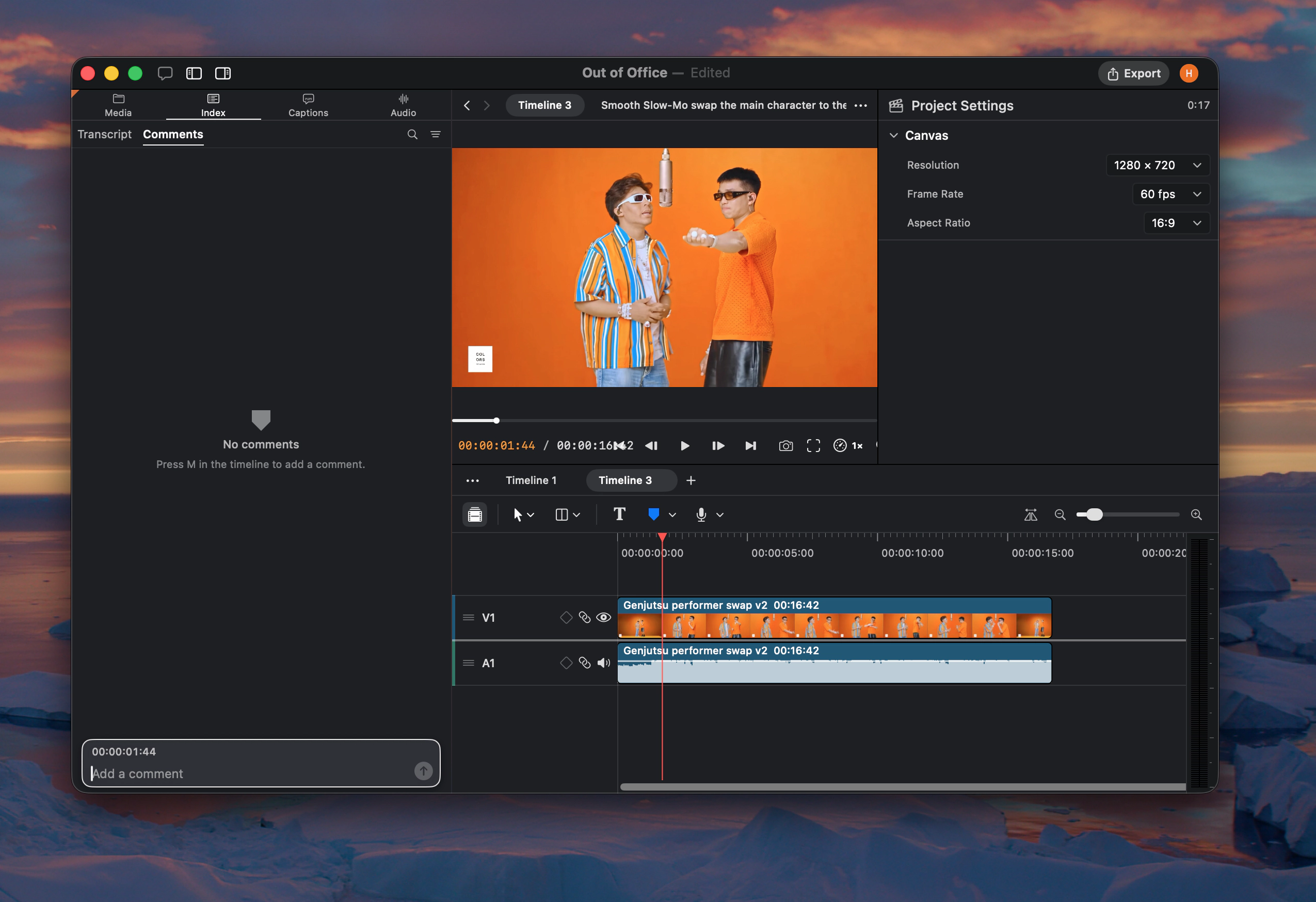The width and height of the screenshot is (1316, 902).
Task: Click the zoom out magnifier in timeline
Action: click(x=1060, y=514)
